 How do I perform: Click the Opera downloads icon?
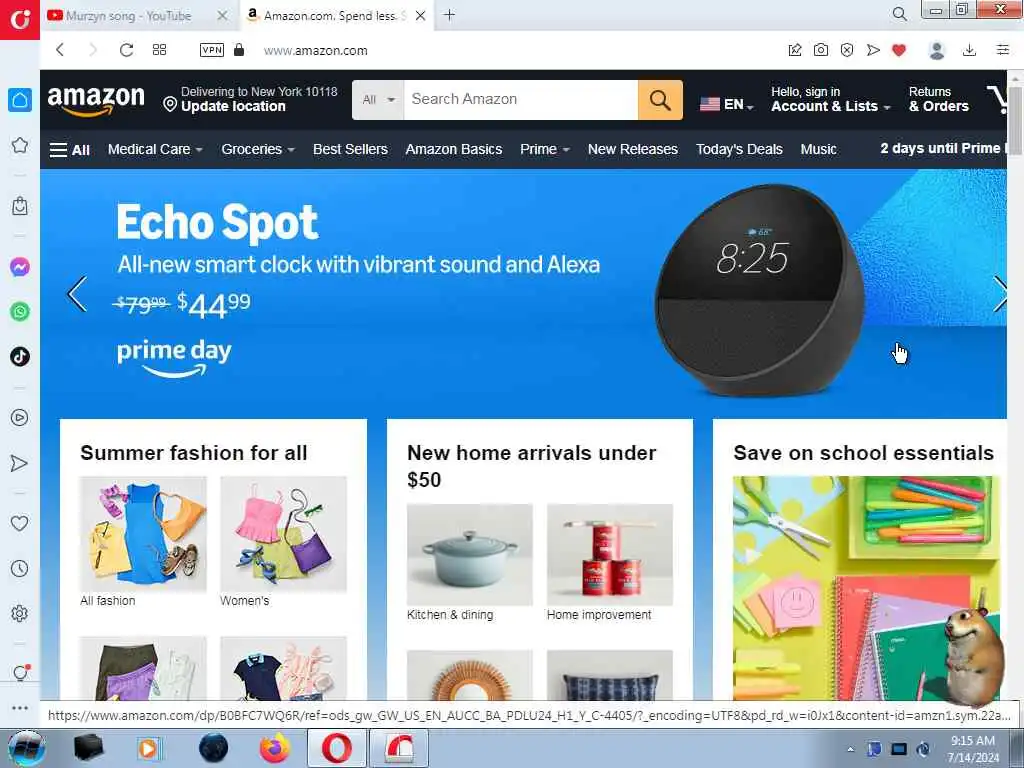point(969,50)
